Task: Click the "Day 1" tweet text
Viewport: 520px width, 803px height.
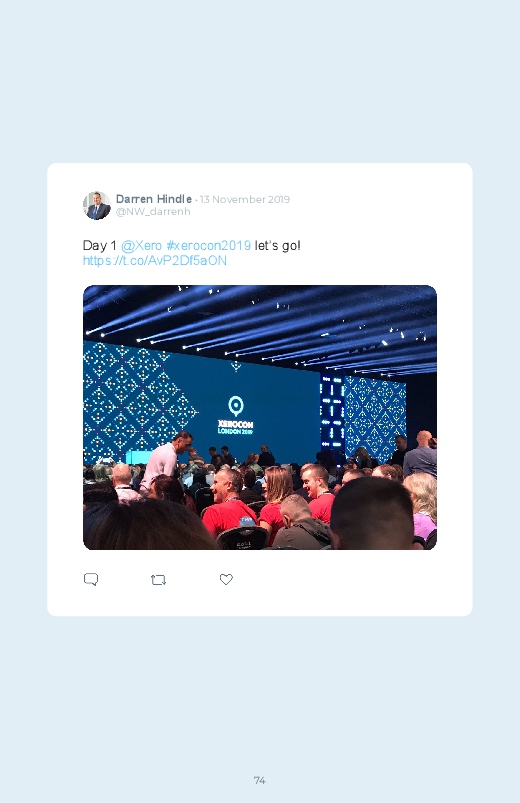Action: point(100,245)
